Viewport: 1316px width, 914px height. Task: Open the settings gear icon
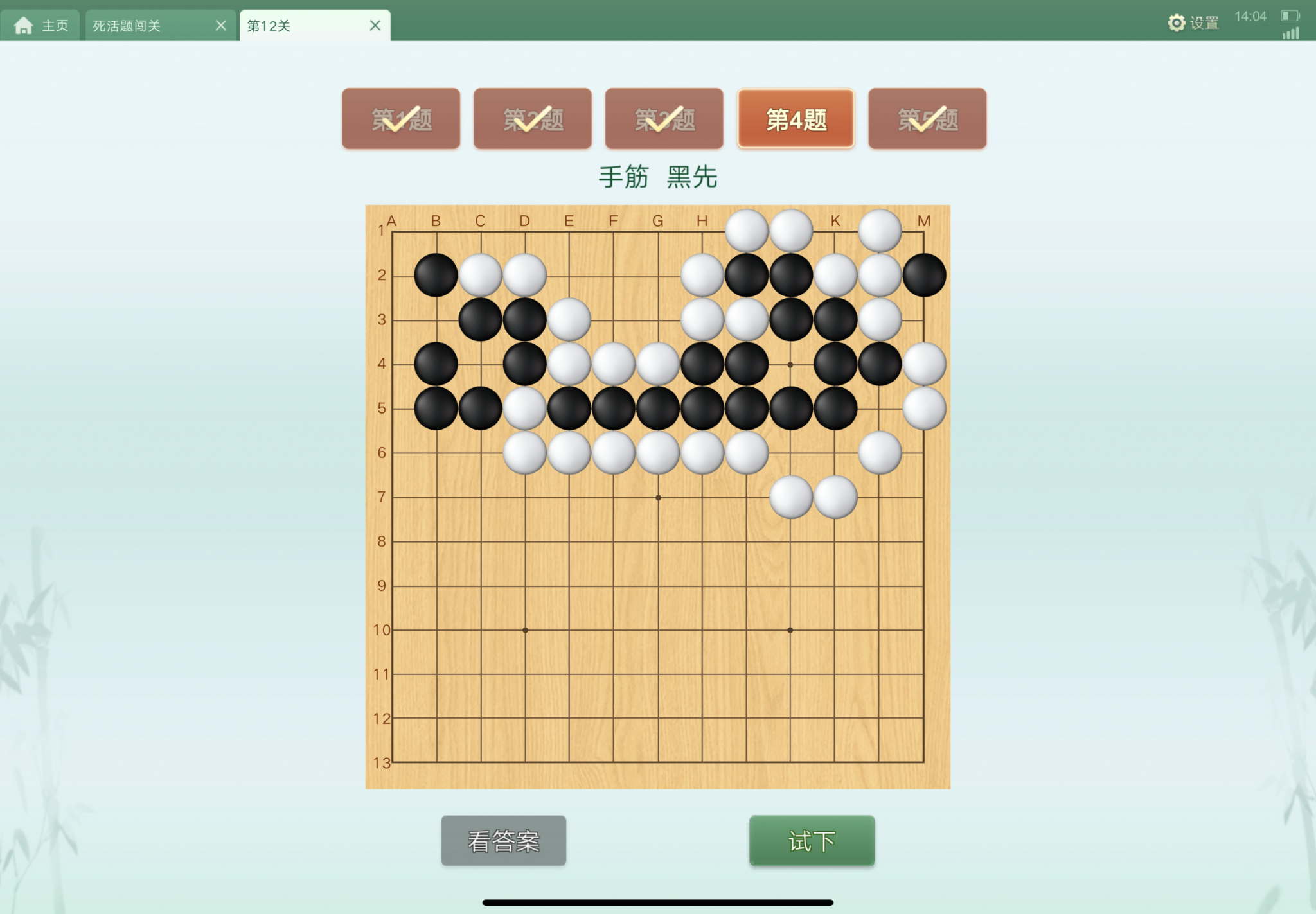[1176, 23]
